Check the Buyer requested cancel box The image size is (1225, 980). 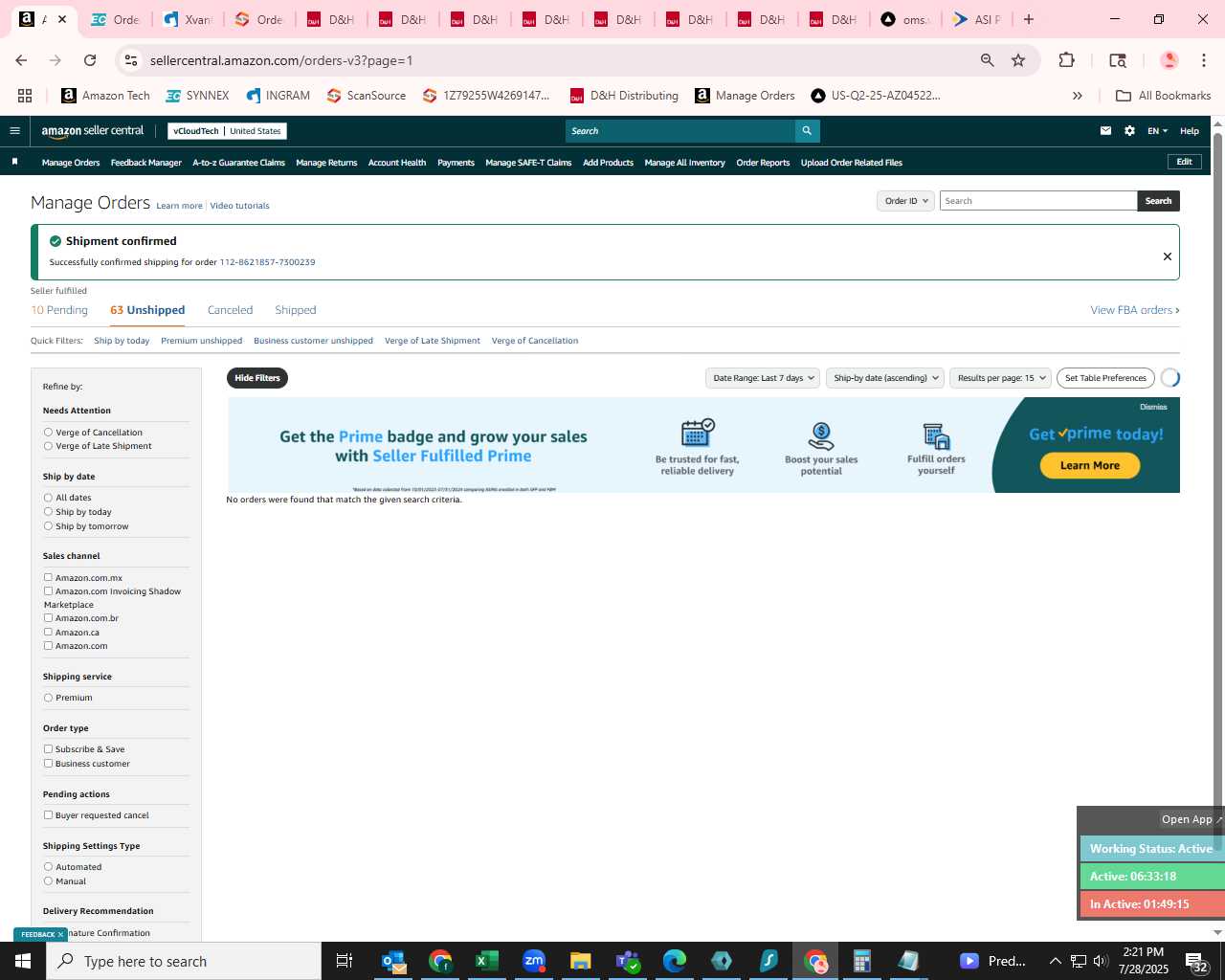coord(48,814)
